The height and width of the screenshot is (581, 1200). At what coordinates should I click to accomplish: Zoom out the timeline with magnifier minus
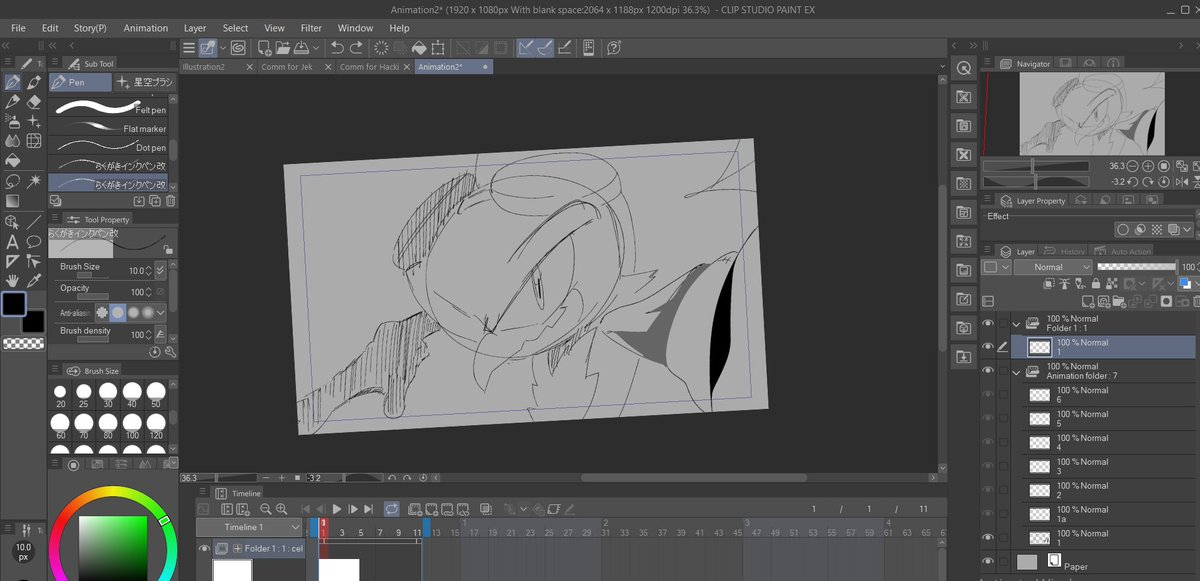point(266,509)
